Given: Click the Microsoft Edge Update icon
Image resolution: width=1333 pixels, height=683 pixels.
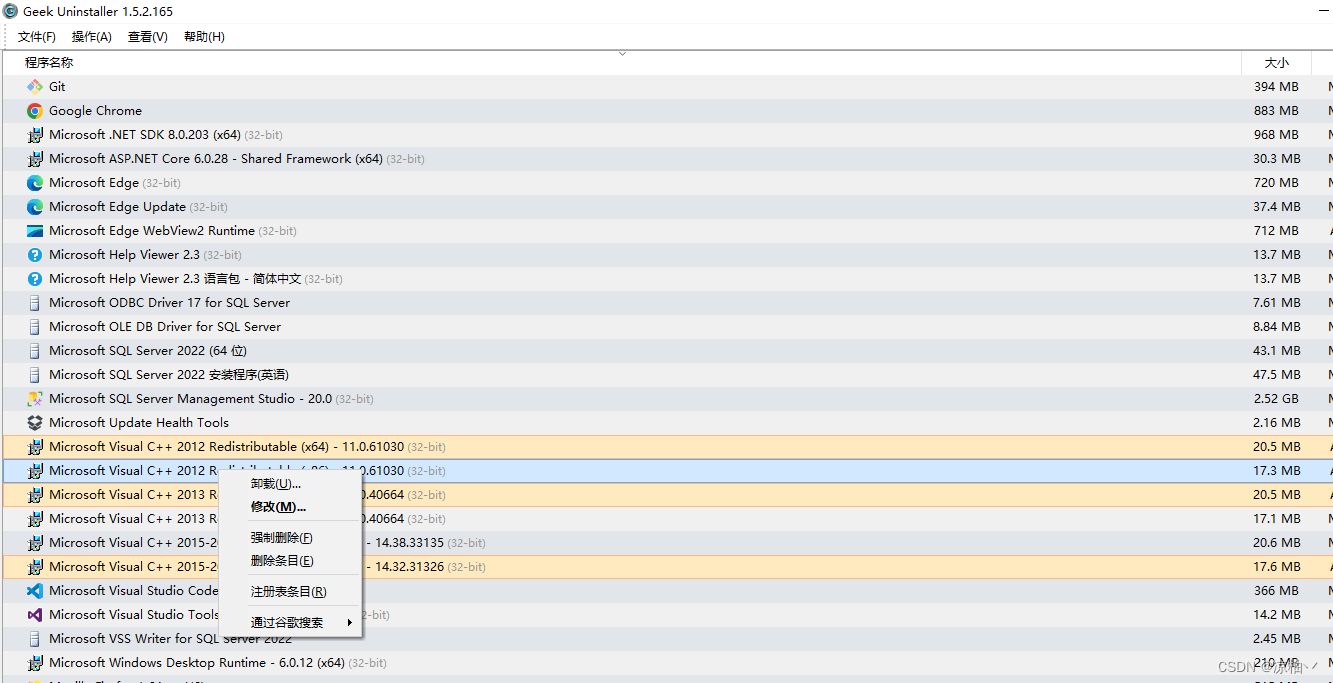Looking at the screenshot, I should click(x=35, y=207).
